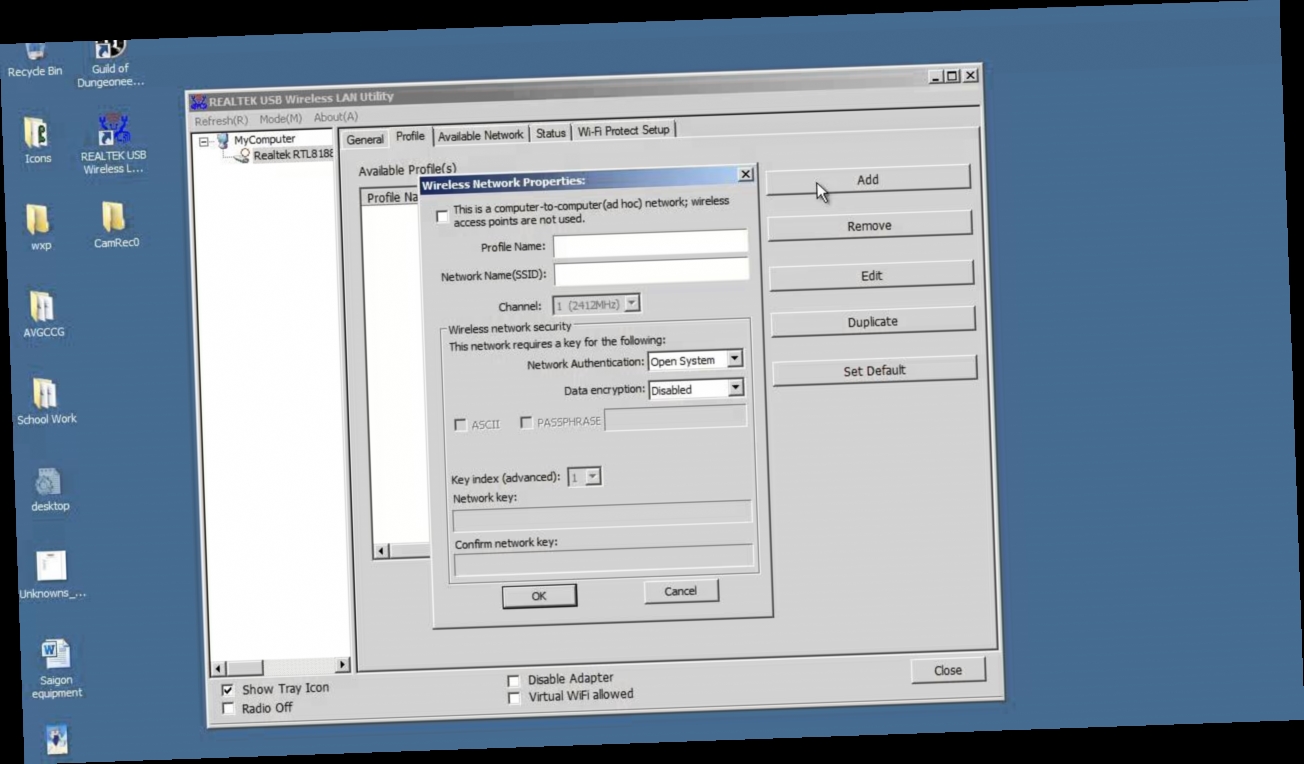This screenshot has width=1304, height=764.
Task: Select the AVGCCG folder icon
Action: point(43,315)
